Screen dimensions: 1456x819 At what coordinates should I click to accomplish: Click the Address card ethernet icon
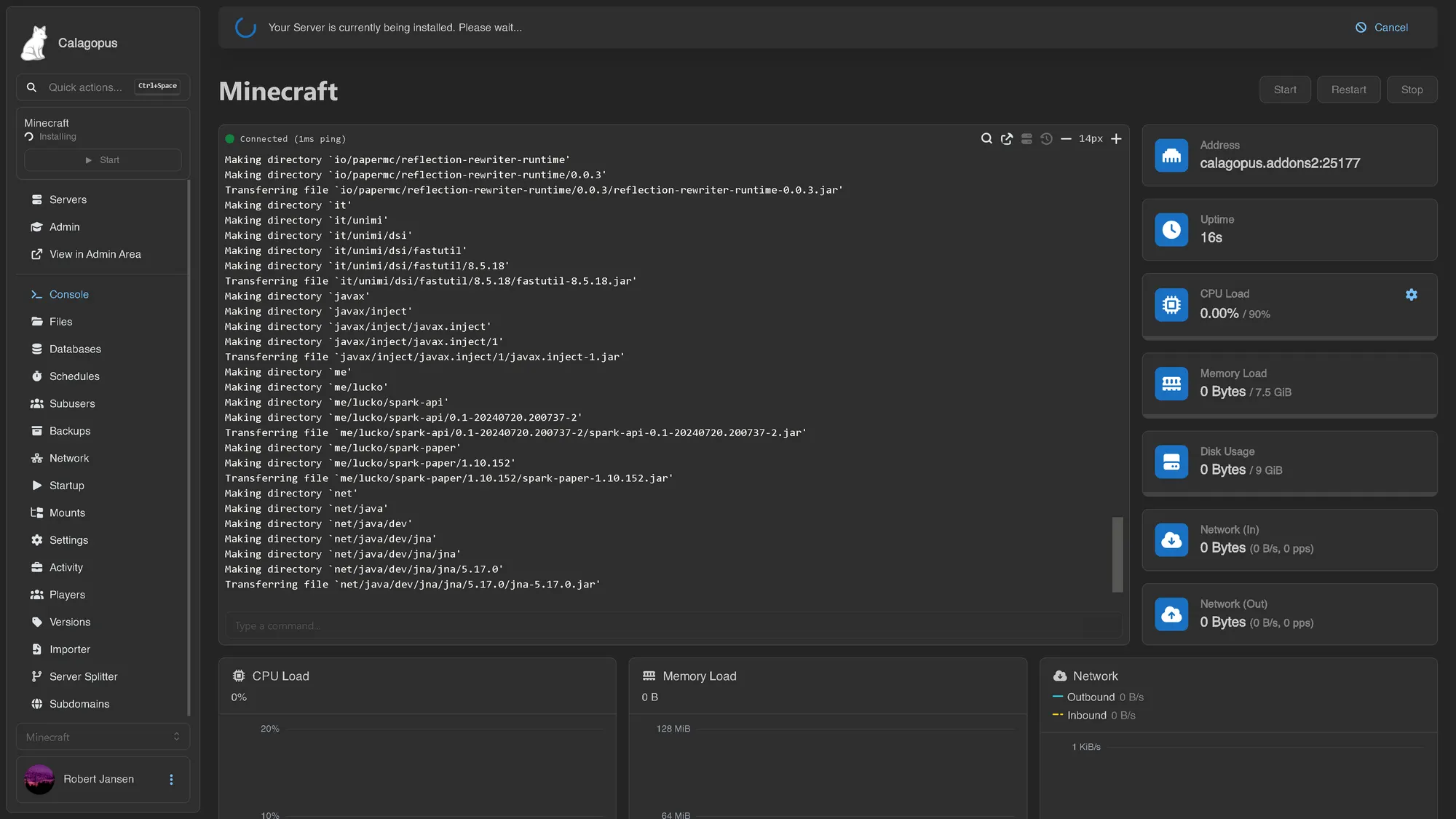pos(1171,156)
